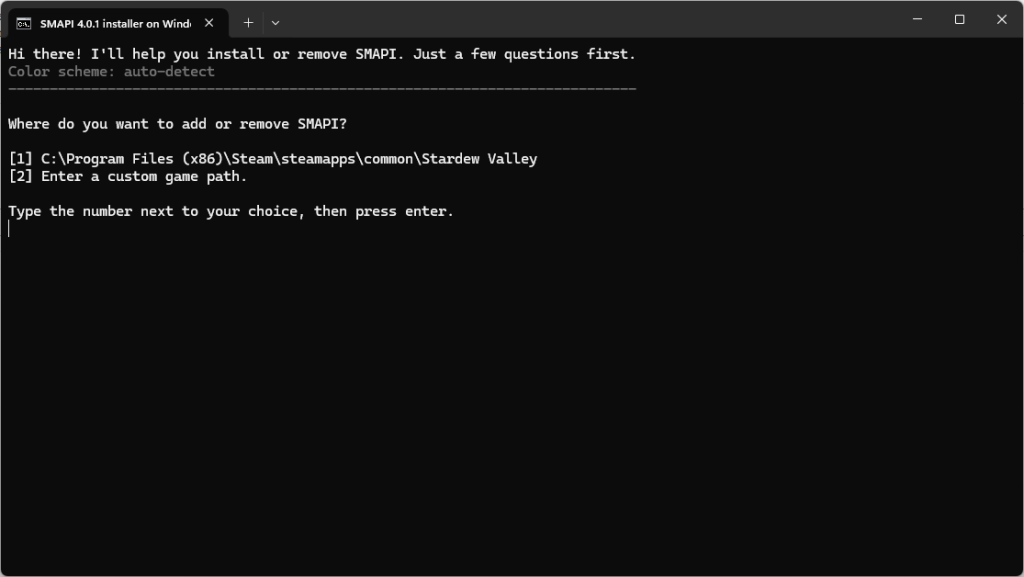Click the instruction to type a number

click(x=230, y=211)
